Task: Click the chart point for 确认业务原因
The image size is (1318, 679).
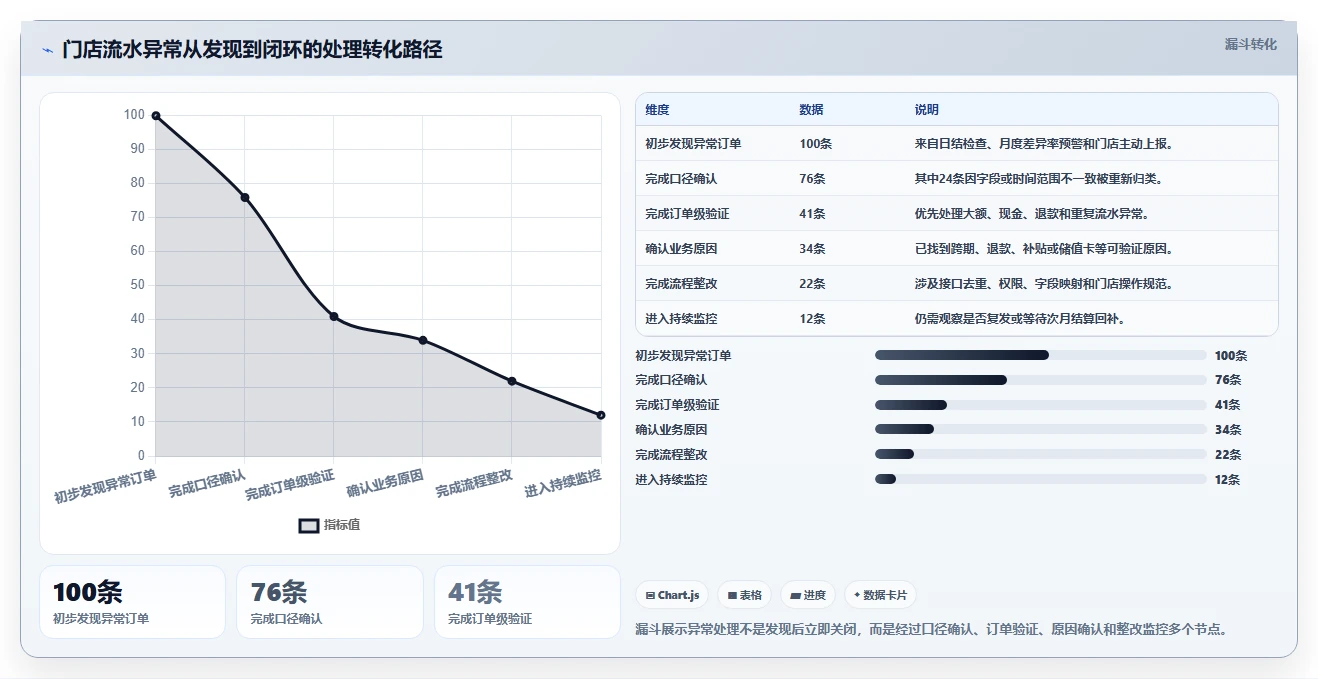Action: (423, 340)
